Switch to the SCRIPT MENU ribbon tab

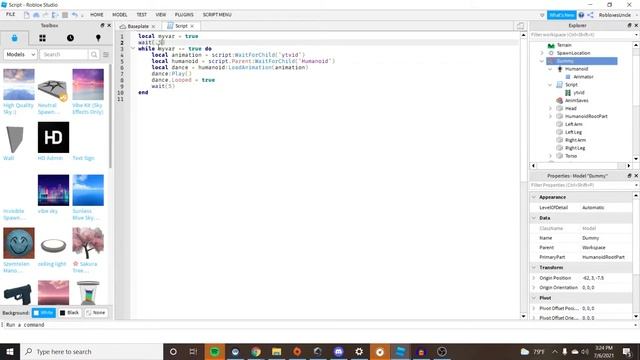217,15
